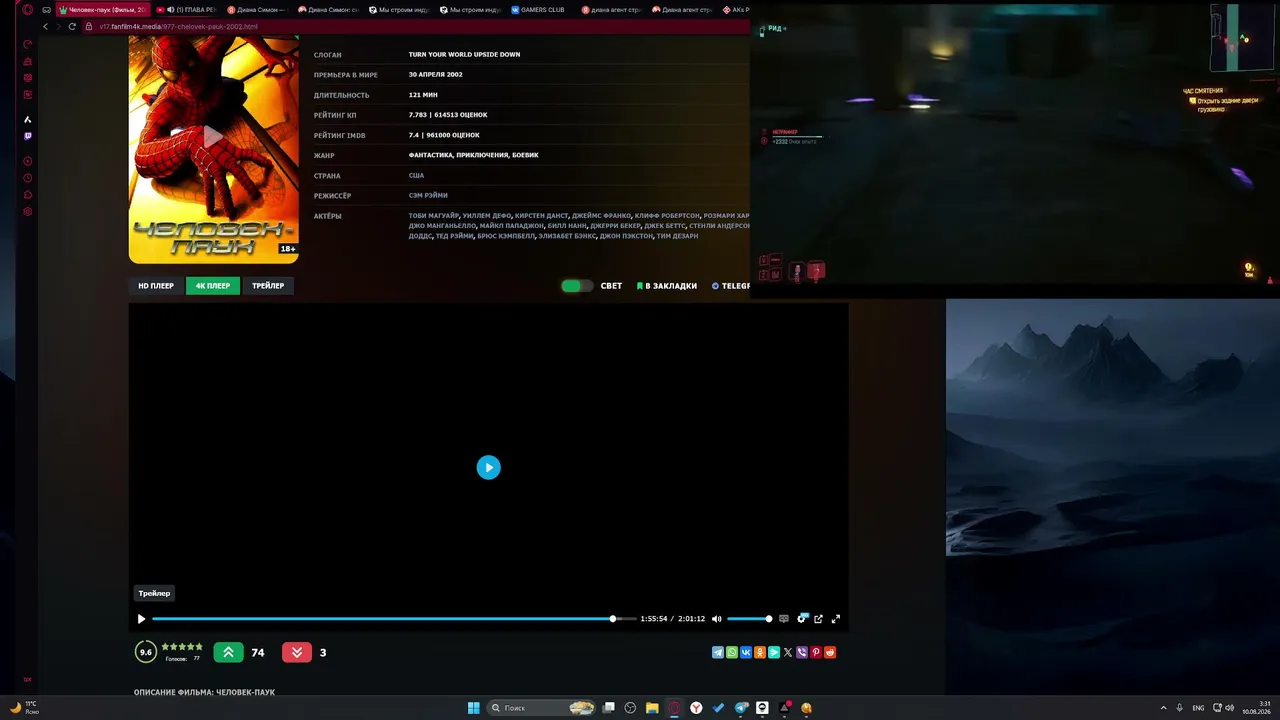Share via the Odnoklassniki icon
The height and width of the screenshot is (720, 1280).
[x=760, y=652]
